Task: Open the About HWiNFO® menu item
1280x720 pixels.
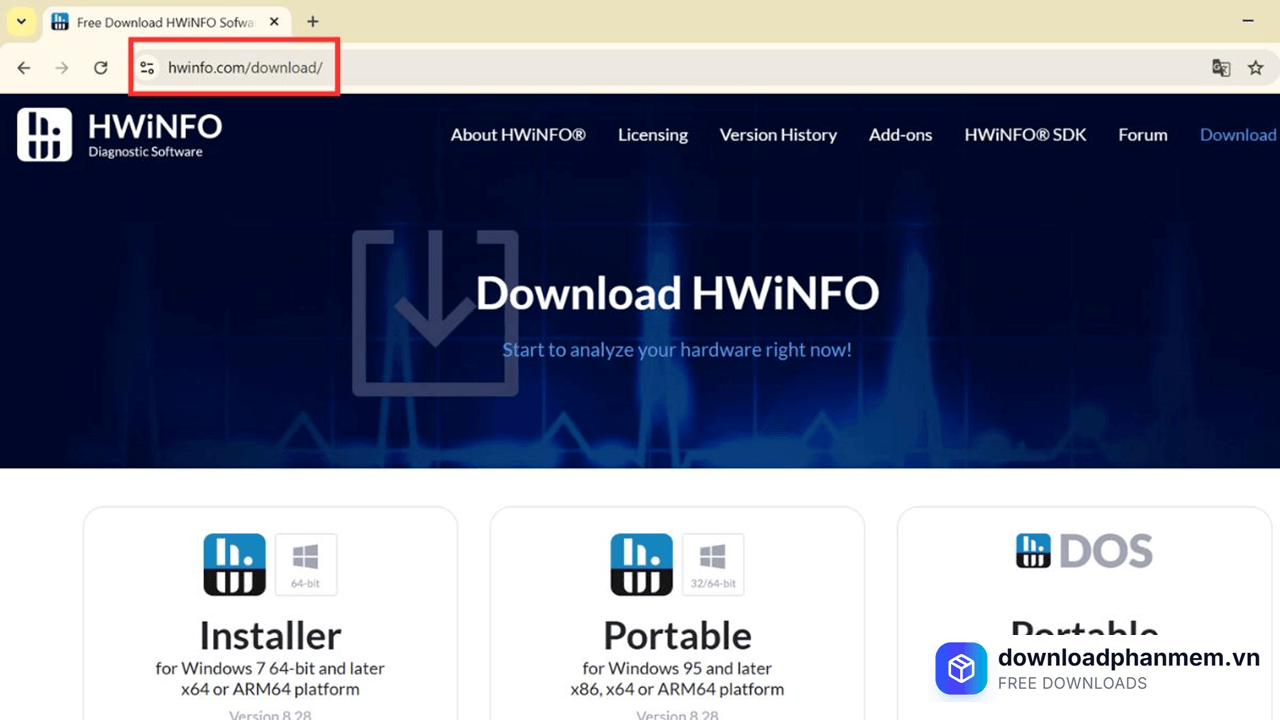Action: (x=518, y=135)
